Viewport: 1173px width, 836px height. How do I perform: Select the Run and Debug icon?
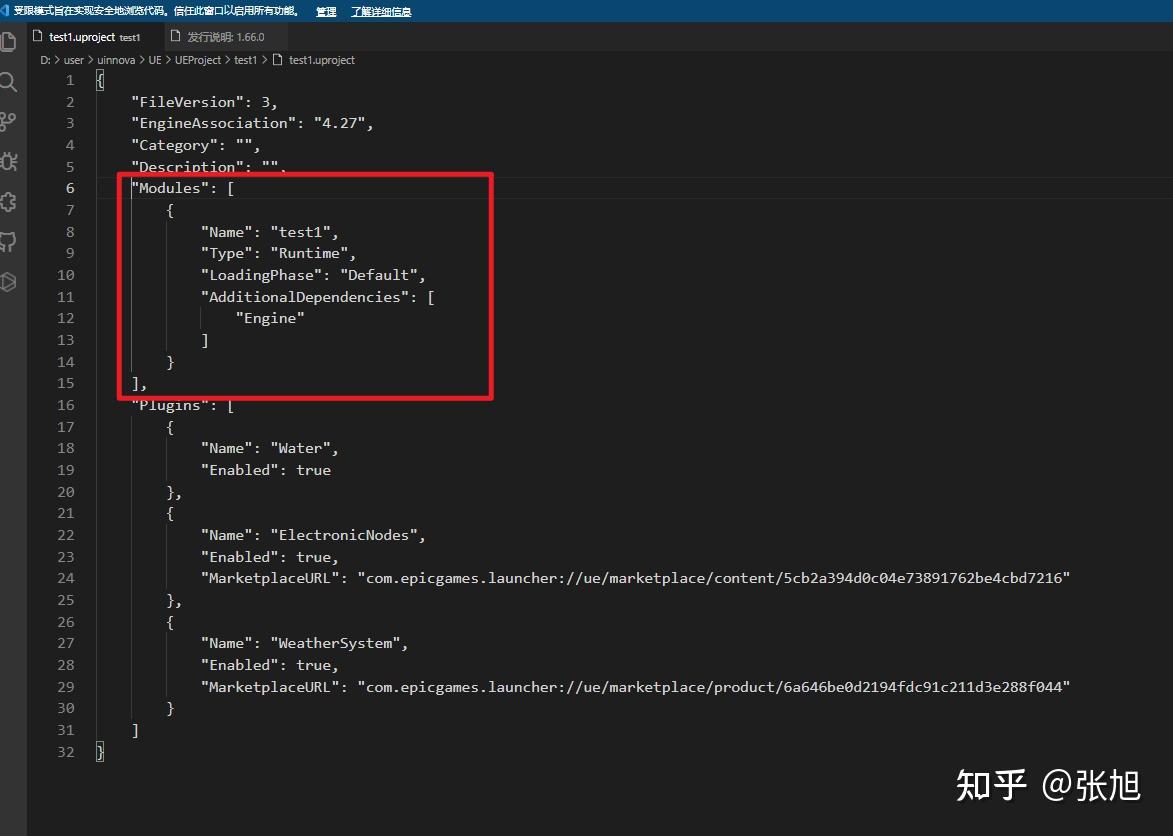coord(10,161)
